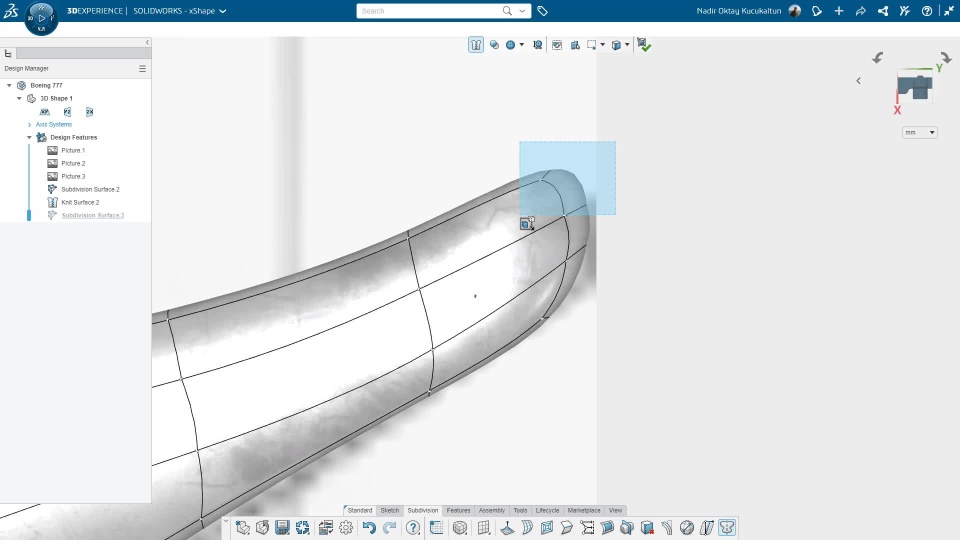Switch to the Standard tab

point(360,510)
